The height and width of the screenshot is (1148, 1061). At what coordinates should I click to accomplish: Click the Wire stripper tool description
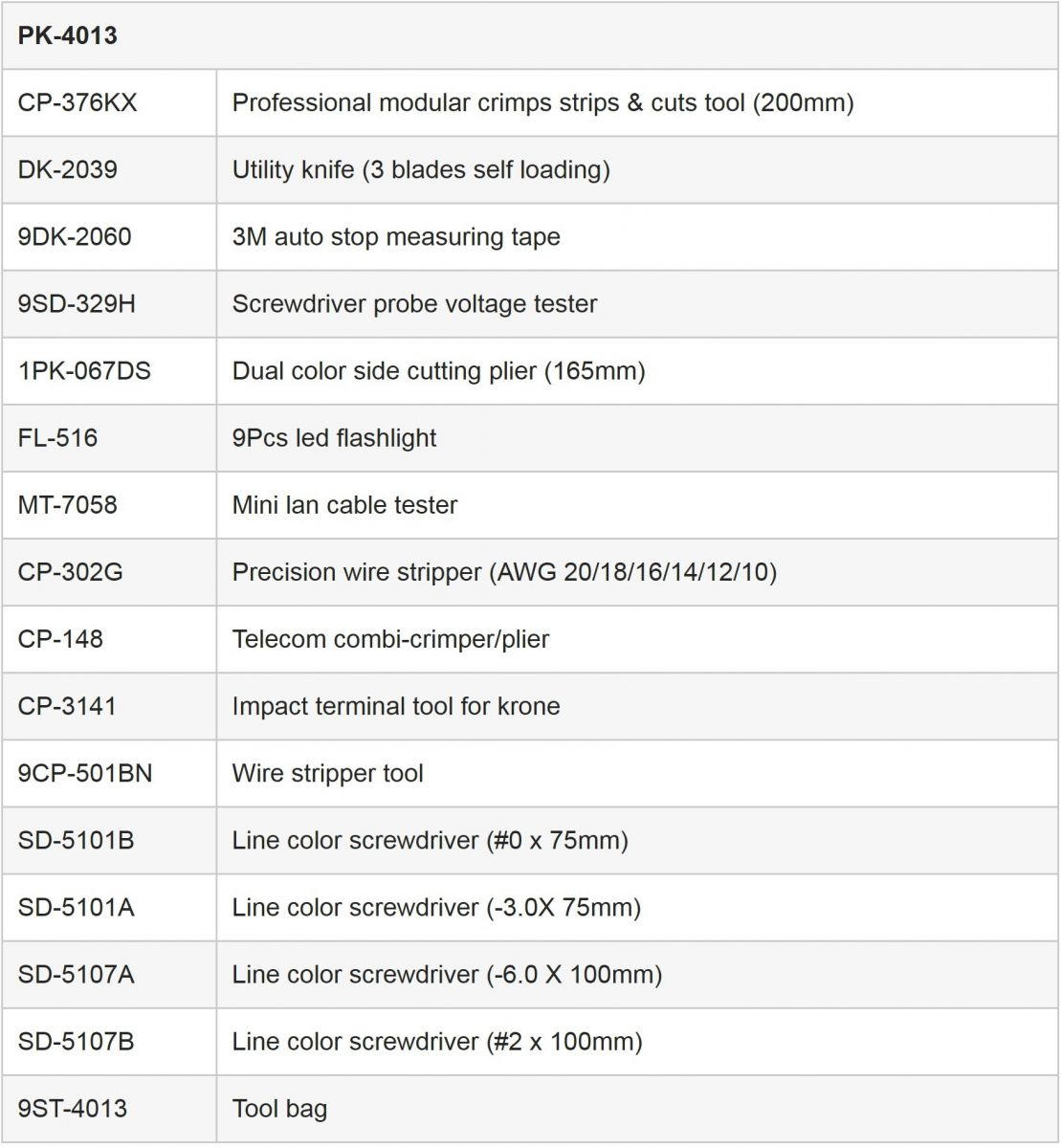point(327,773)
